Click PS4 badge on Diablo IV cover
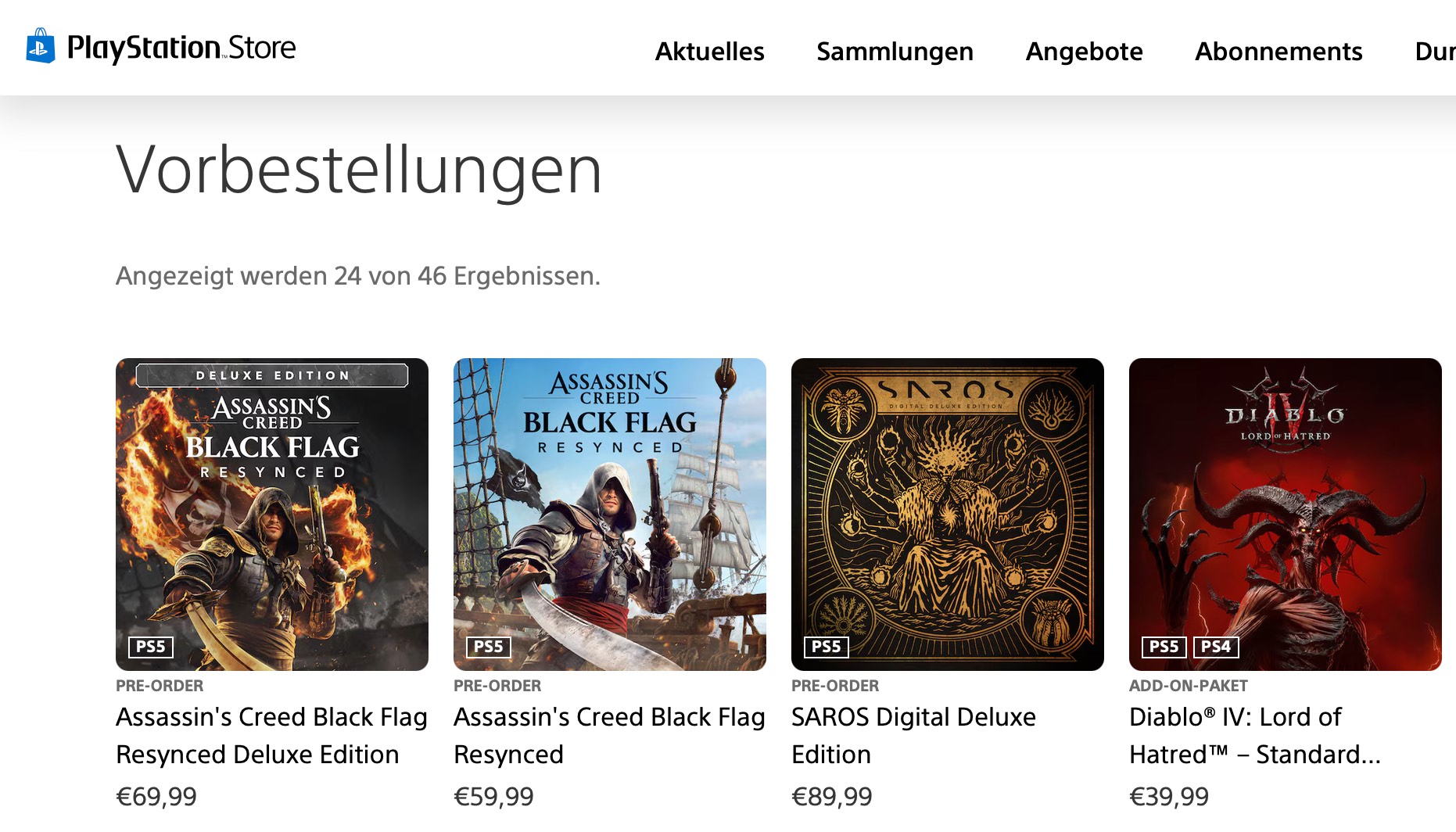 coord(1216,647)
